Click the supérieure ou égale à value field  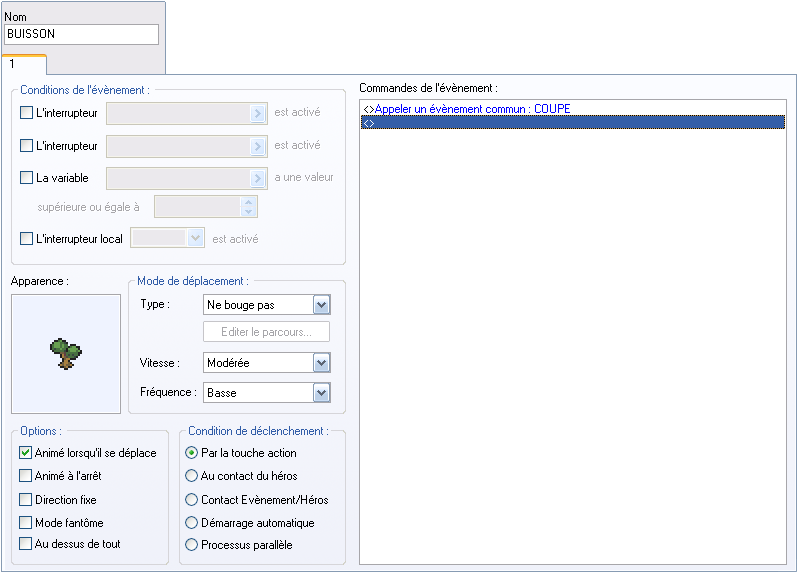point(198,206)
